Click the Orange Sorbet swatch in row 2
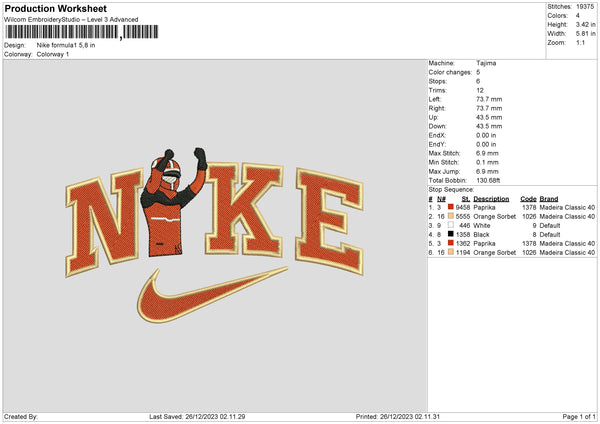600x424 pixels. (450, 216)
